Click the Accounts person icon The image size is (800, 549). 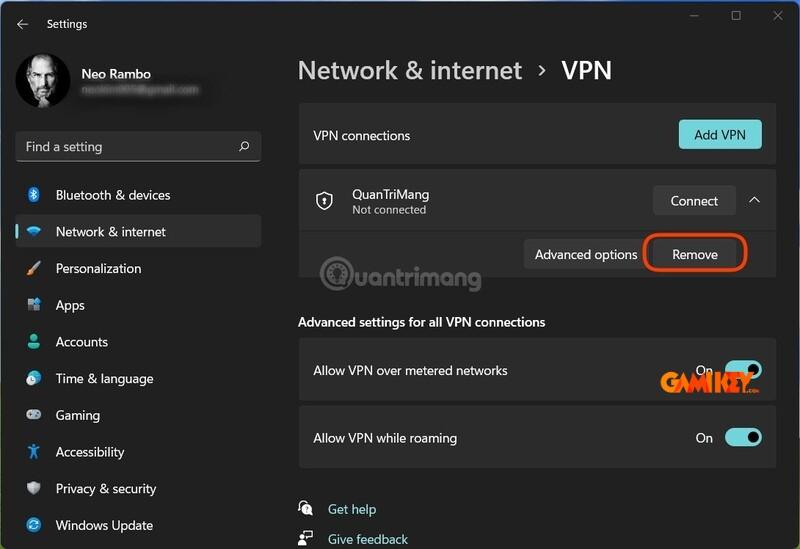click(34, 342)
